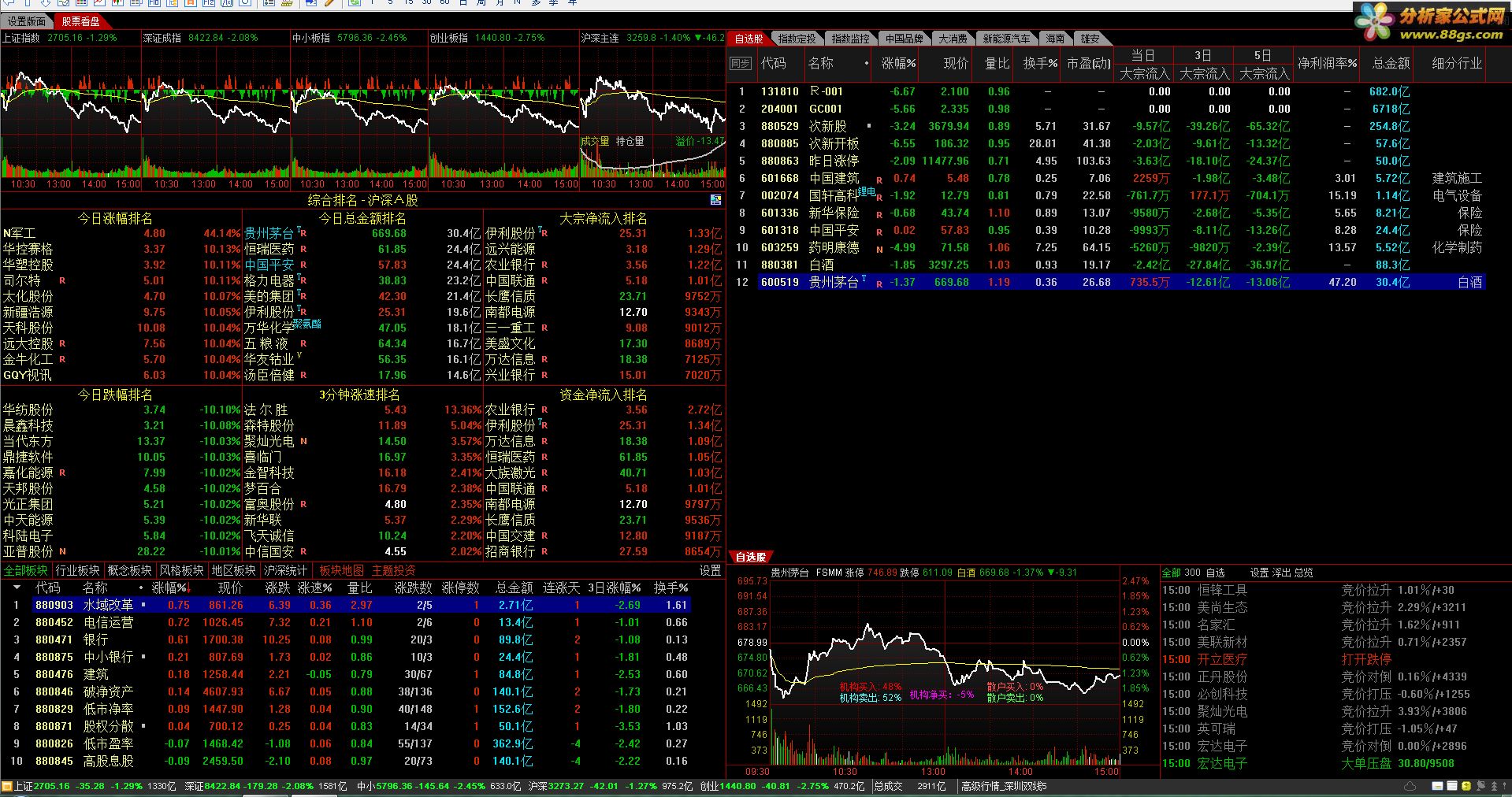The image size is (1512, 797).
Task: Switch to 行业板块 sector tab
Action: click(x=78, y=570)
